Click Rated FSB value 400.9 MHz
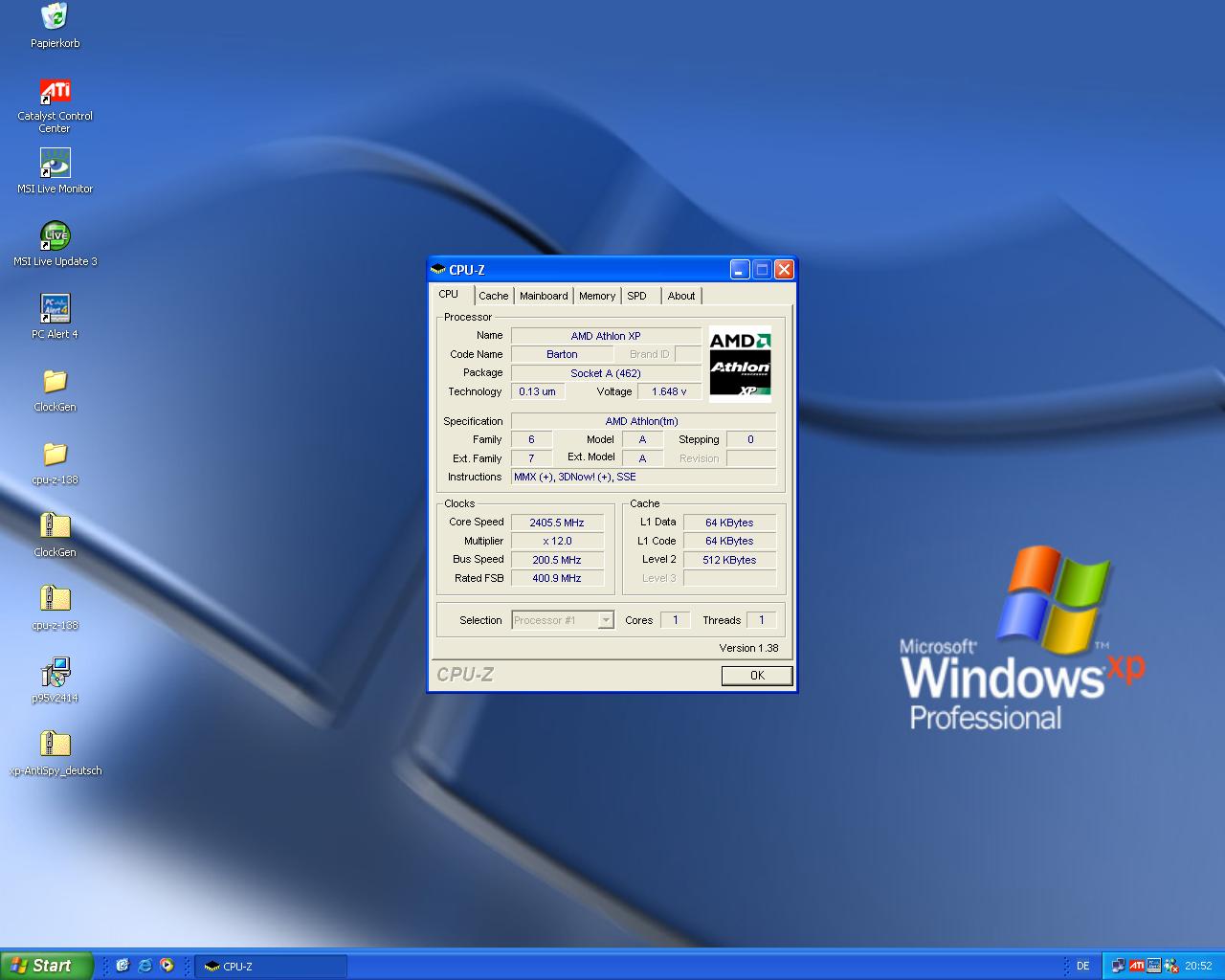1225x980 pixels. click(557, 578)
